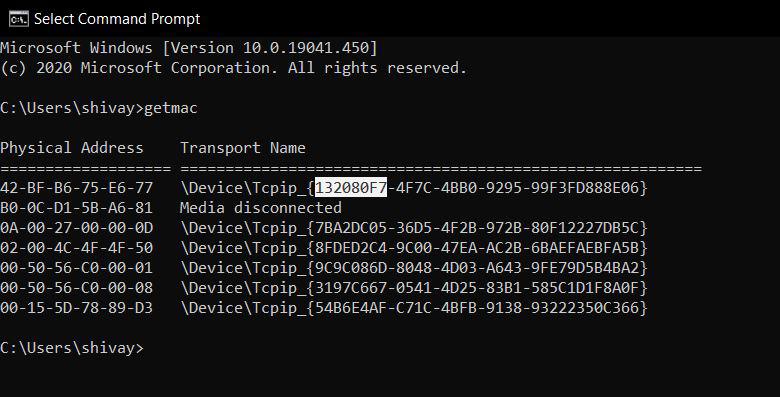The height and width of the screenshot is (397, 780).
Task: Click the MAC address 00-50-56-C0-00-08
Action: coord(77,288)
